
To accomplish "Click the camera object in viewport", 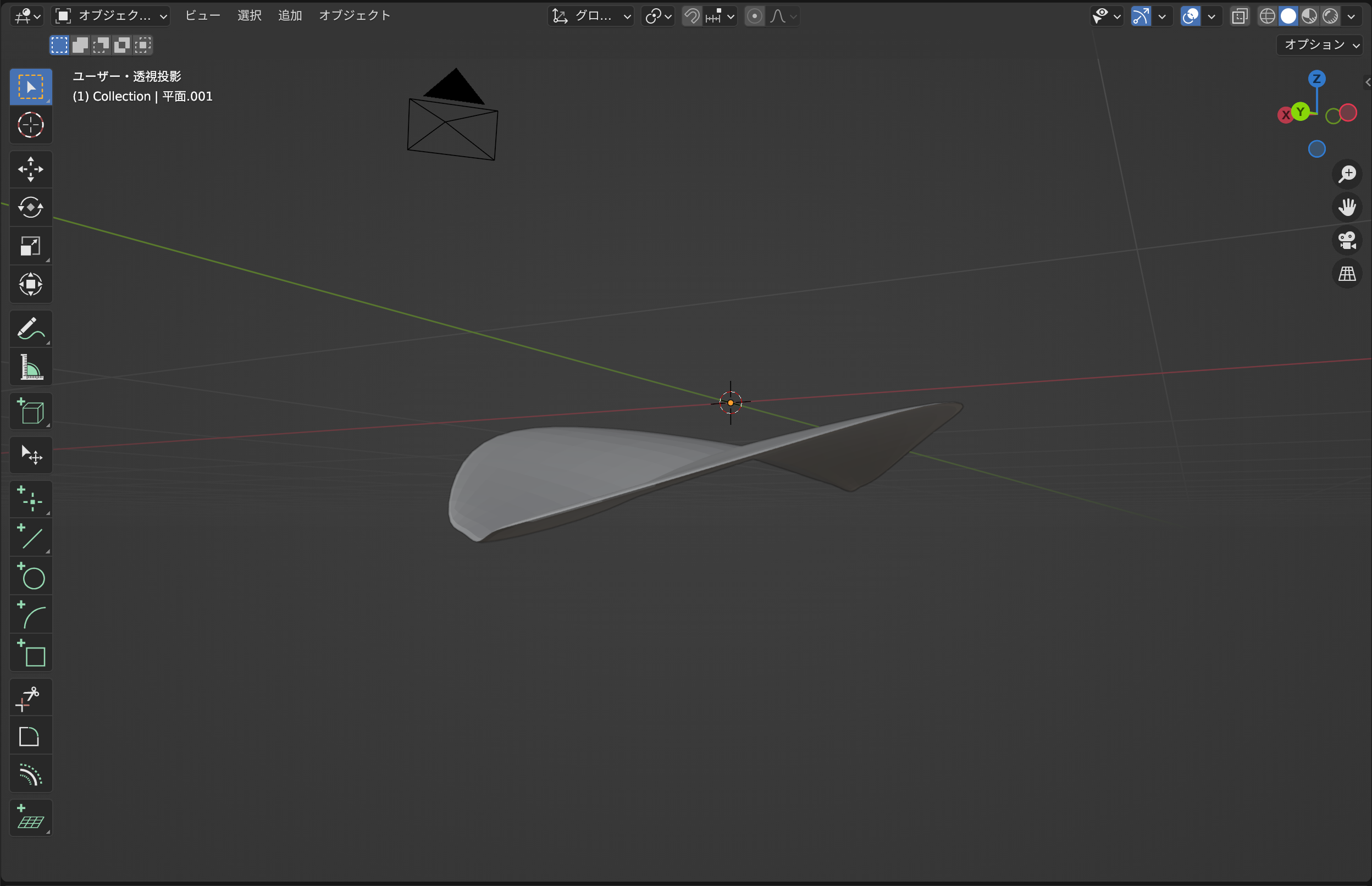I will (453, 115).
